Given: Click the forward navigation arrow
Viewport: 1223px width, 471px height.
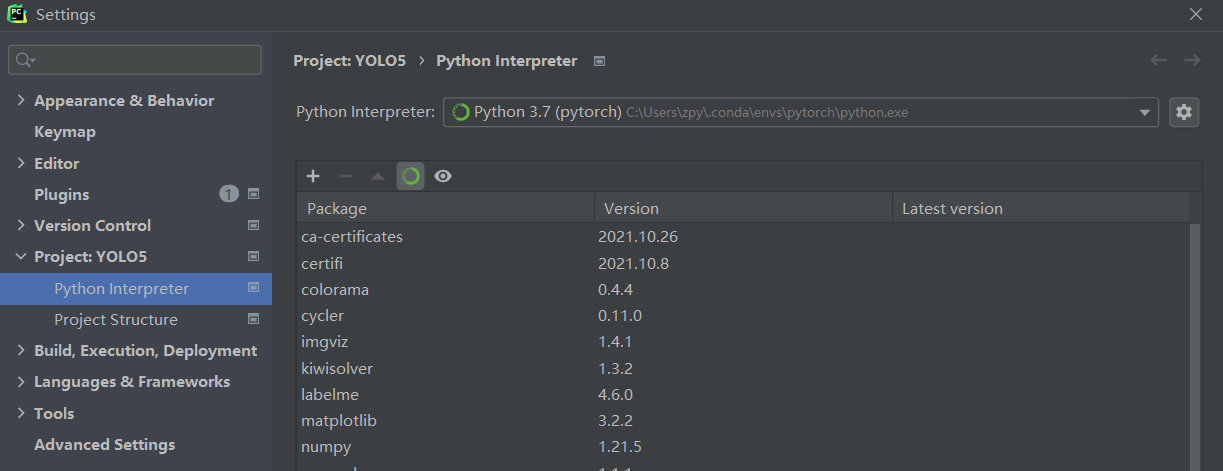Looking at the screenshot, I should 1192,60.
